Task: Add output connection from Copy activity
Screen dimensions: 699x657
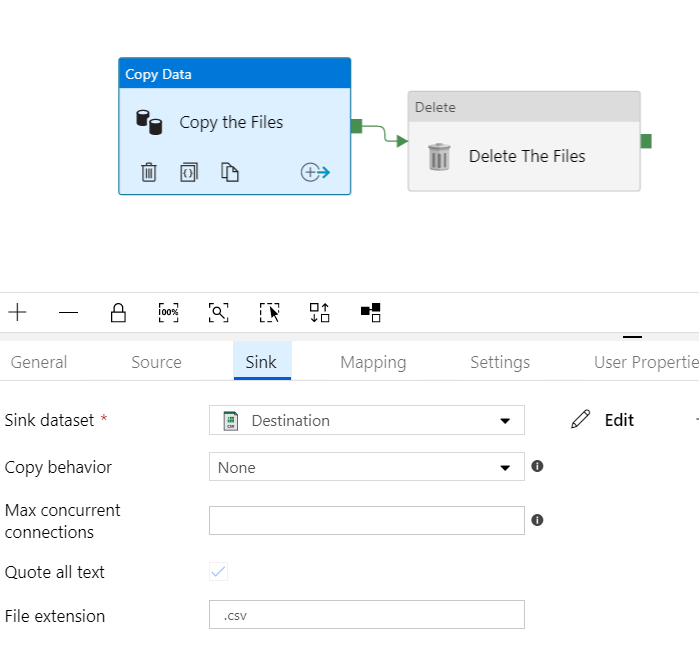Action: pyautogui.click(x=315, y=172)
